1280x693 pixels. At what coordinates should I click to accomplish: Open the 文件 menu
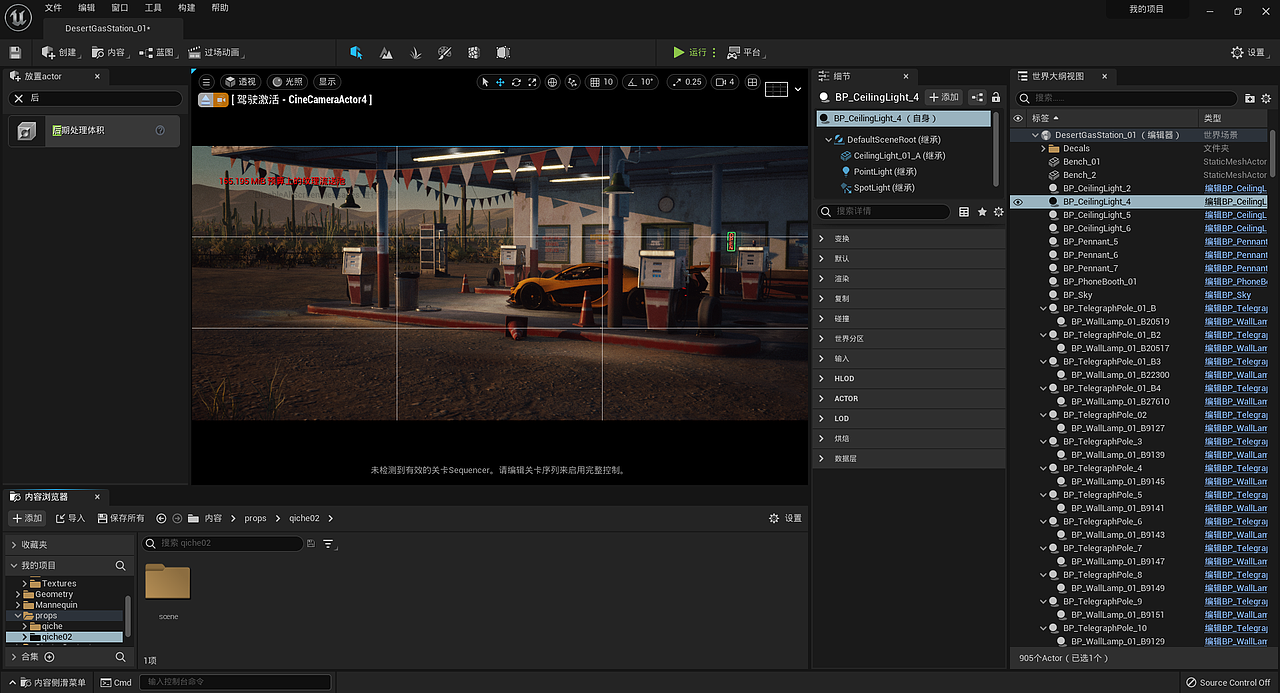coord(53,8)
